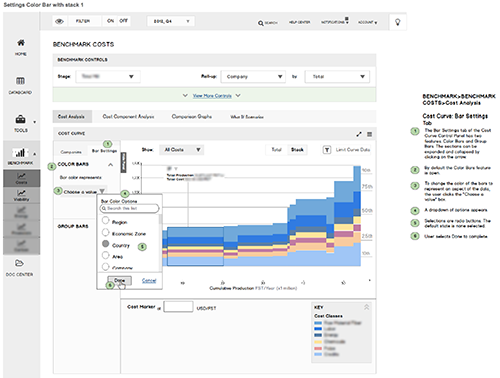This screenshot has width=500, height=378.
Task: Click the Limit Curve Data filter icon
Action: pos(327,150)
